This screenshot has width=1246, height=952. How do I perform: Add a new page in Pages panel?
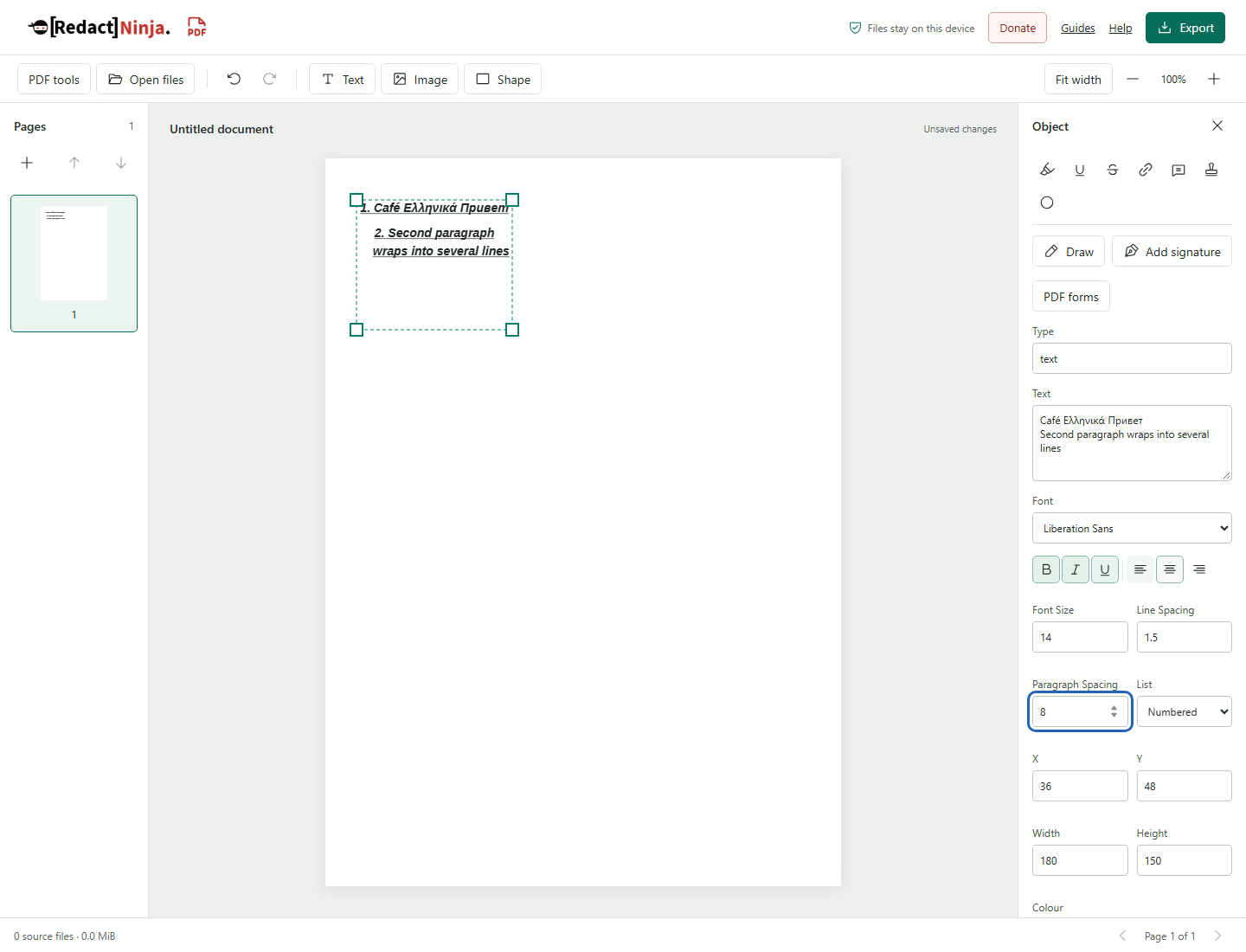pyautogui.click(x=27, y=163)
